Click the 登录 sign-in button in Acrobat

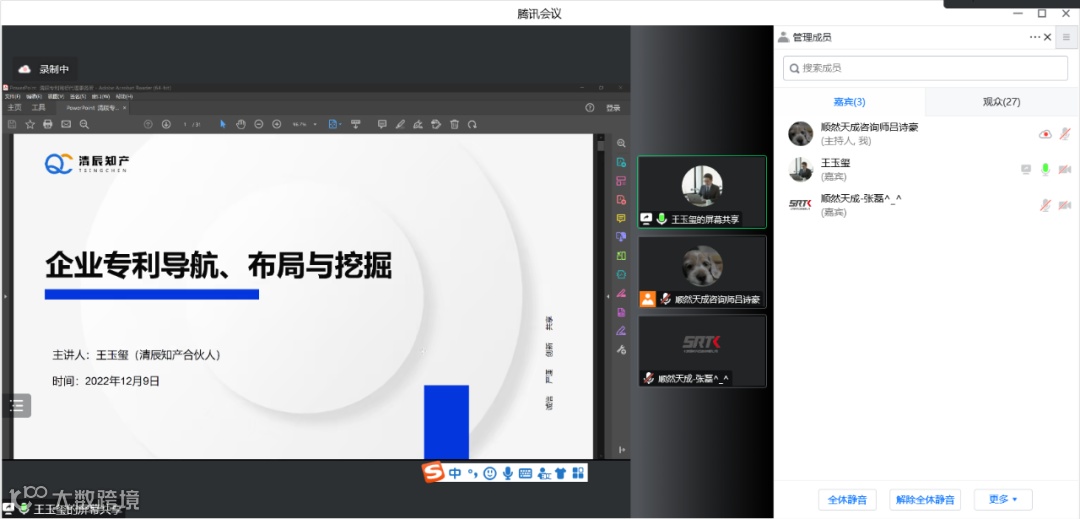tap(613, 108)
